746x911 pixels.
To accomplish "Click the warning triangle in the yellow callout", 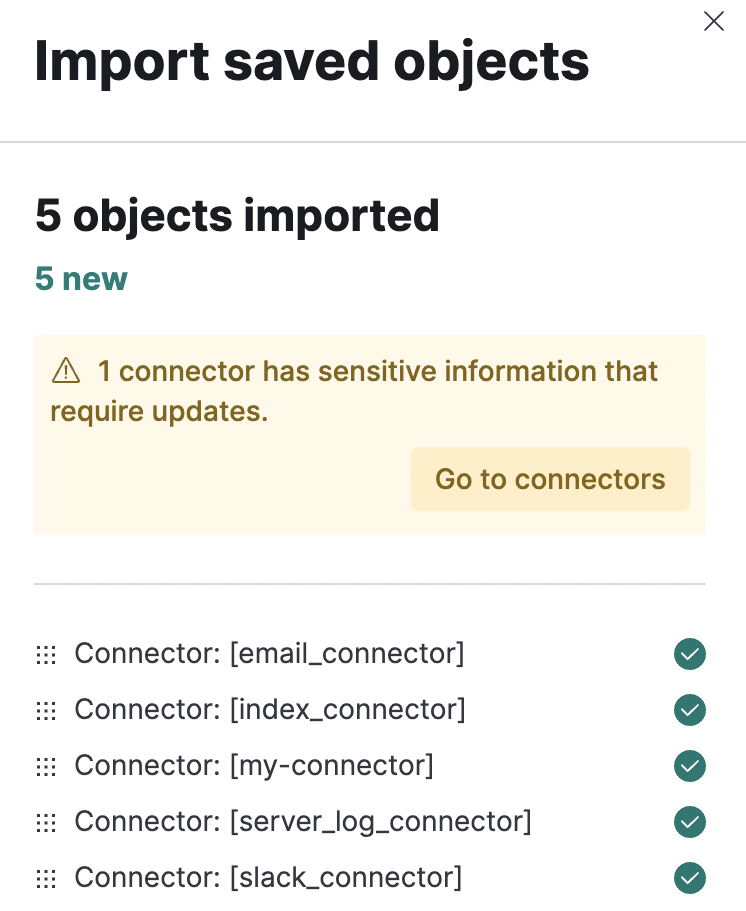I will (65, 370).
